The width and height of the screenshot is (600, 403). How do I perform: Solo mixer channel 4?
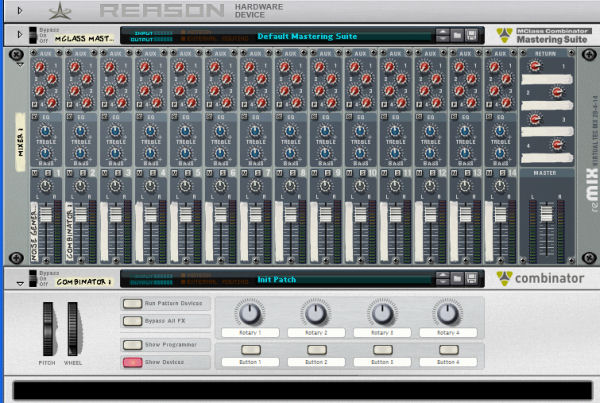pos(153,173)
